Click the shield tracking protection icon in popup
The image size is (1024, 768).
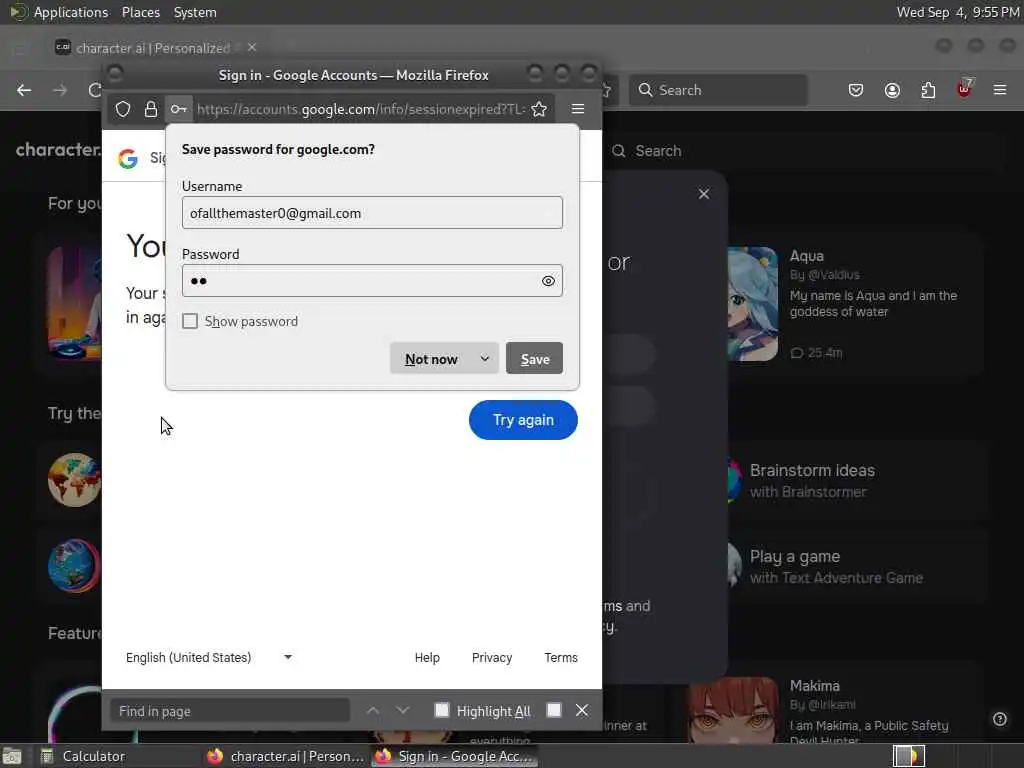pyautogui.click(x=123, y=109)
